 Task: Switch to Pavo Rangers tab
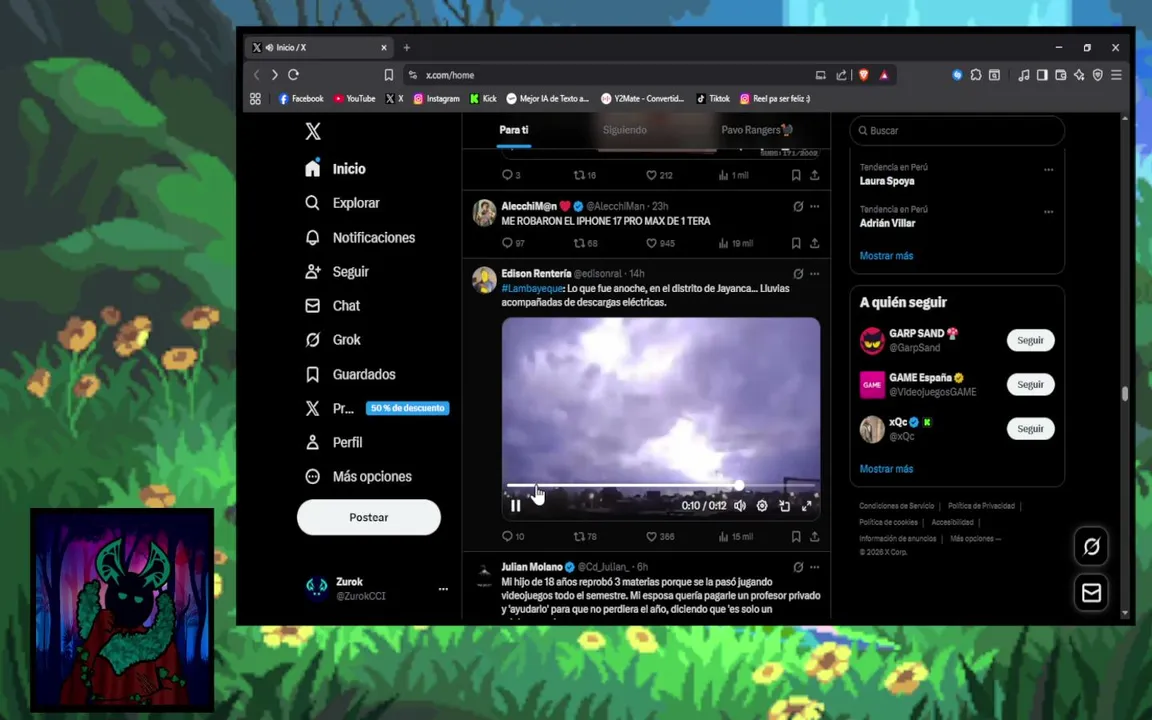click(757, 130)
